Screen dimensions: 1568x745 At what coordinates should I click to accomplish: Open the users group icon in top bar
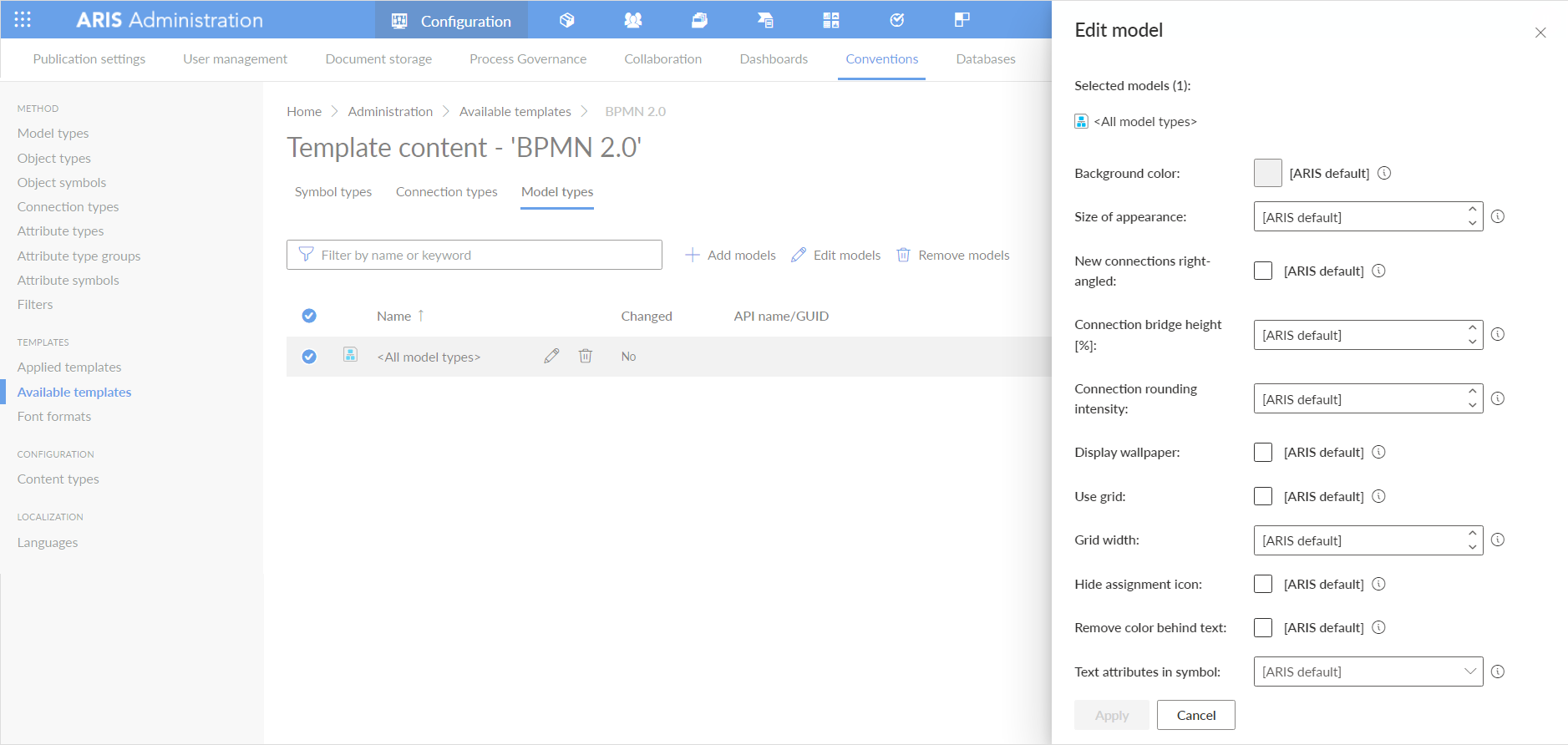[633, 20]
